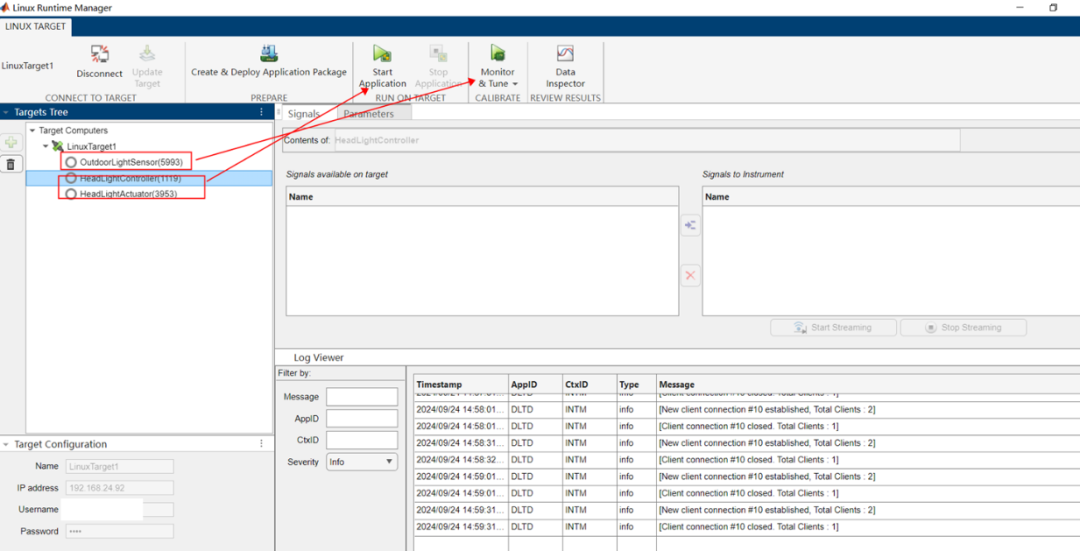Open the Data Inspector
Image resolution: width=1080 pixels, height=551 pixels.
coord(565,65)
